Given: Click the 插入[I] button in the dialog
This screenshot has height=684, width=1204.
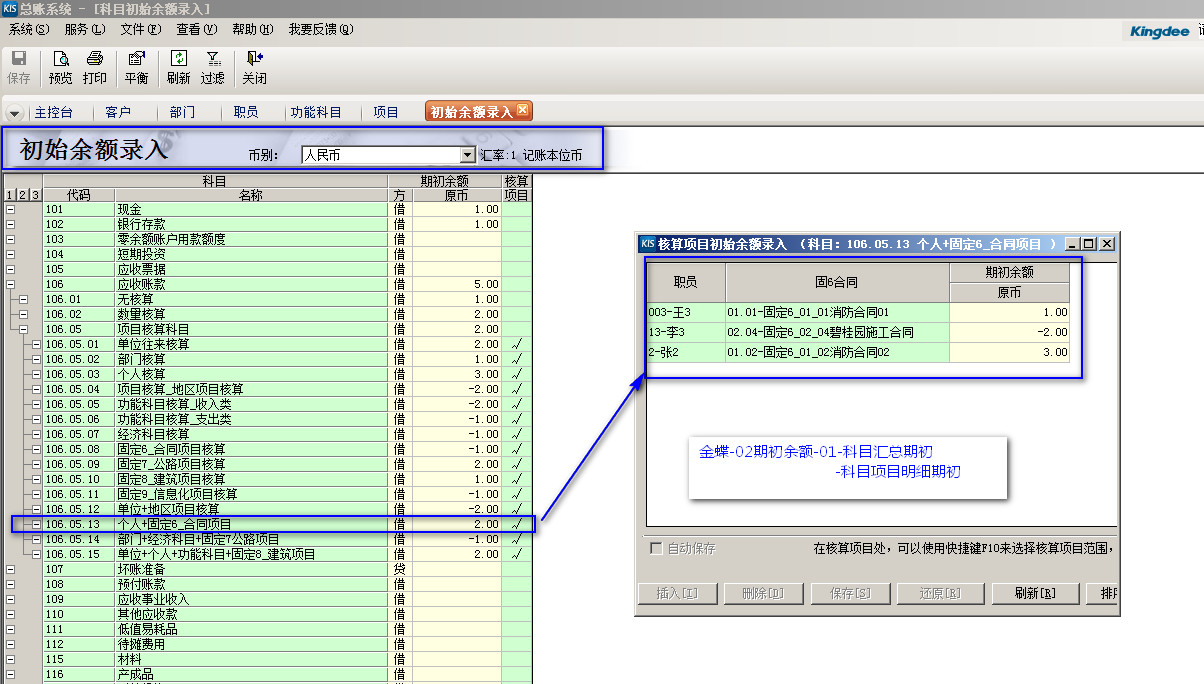Looking at the screenshot, I should [677, 593].
